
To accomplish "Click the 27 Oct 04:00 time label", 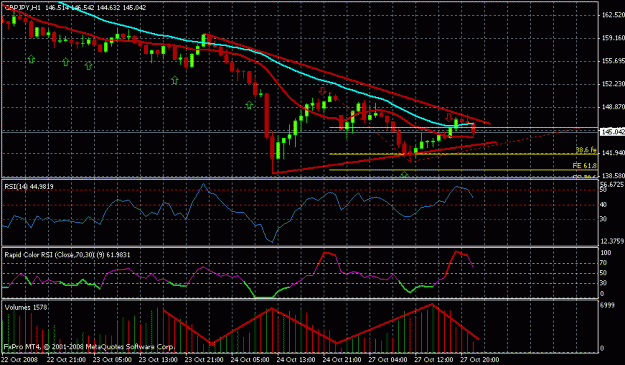I will pyautogui.click(x=388, y=359).
